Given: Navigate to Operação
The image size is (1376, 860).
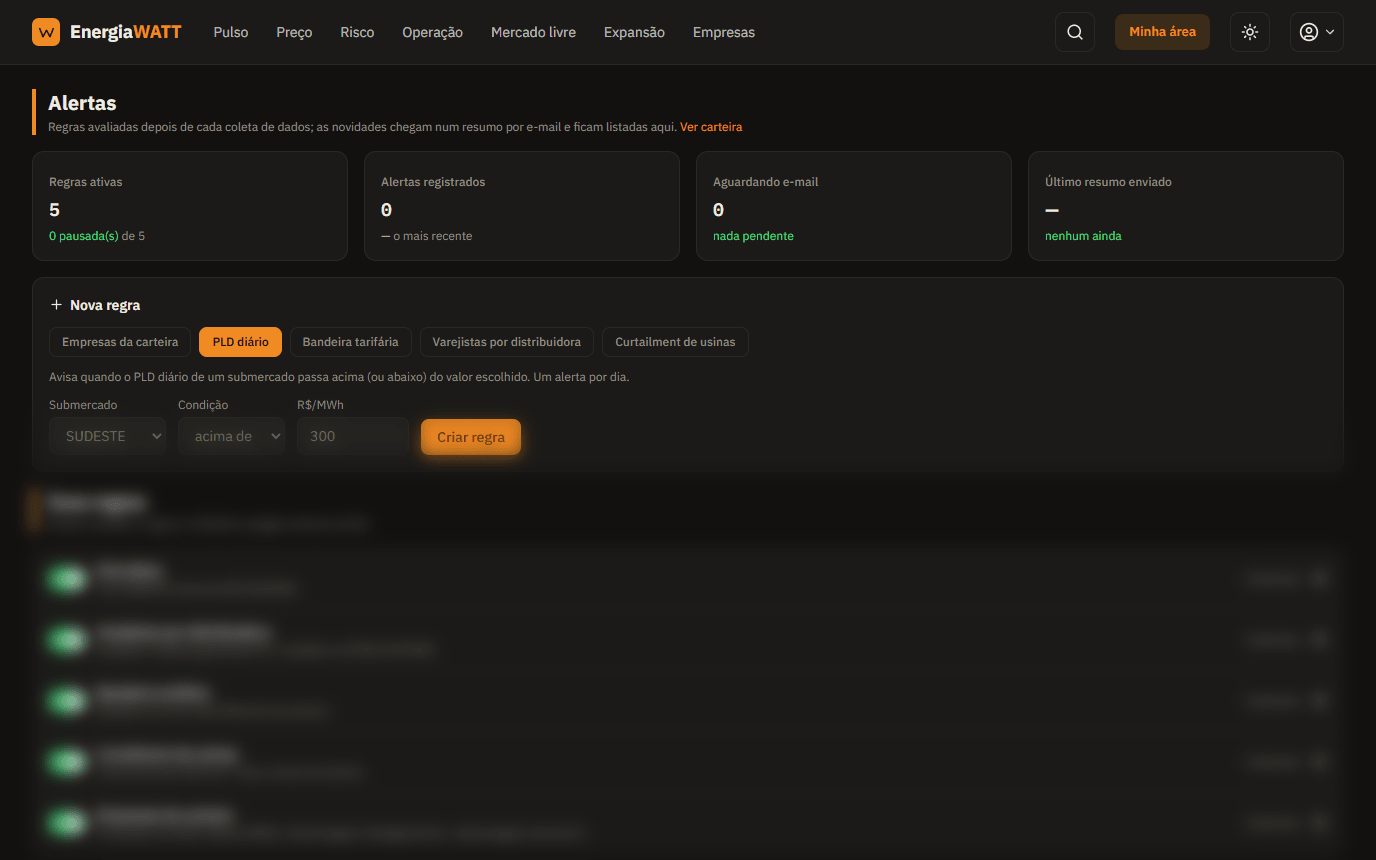Looking at the screenshot, I should [432, 32].
